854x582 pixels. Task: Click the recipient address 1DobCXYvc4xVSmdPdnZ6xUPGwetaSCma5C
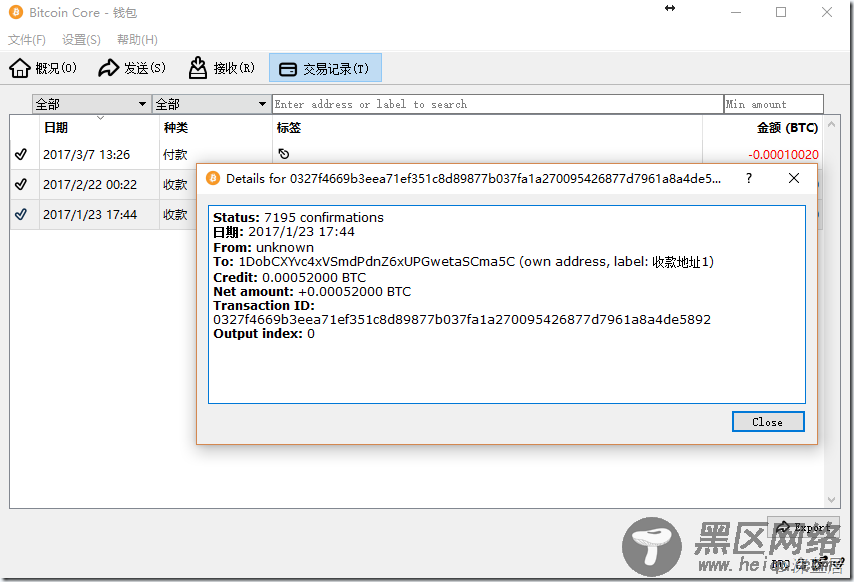(377, 262)
